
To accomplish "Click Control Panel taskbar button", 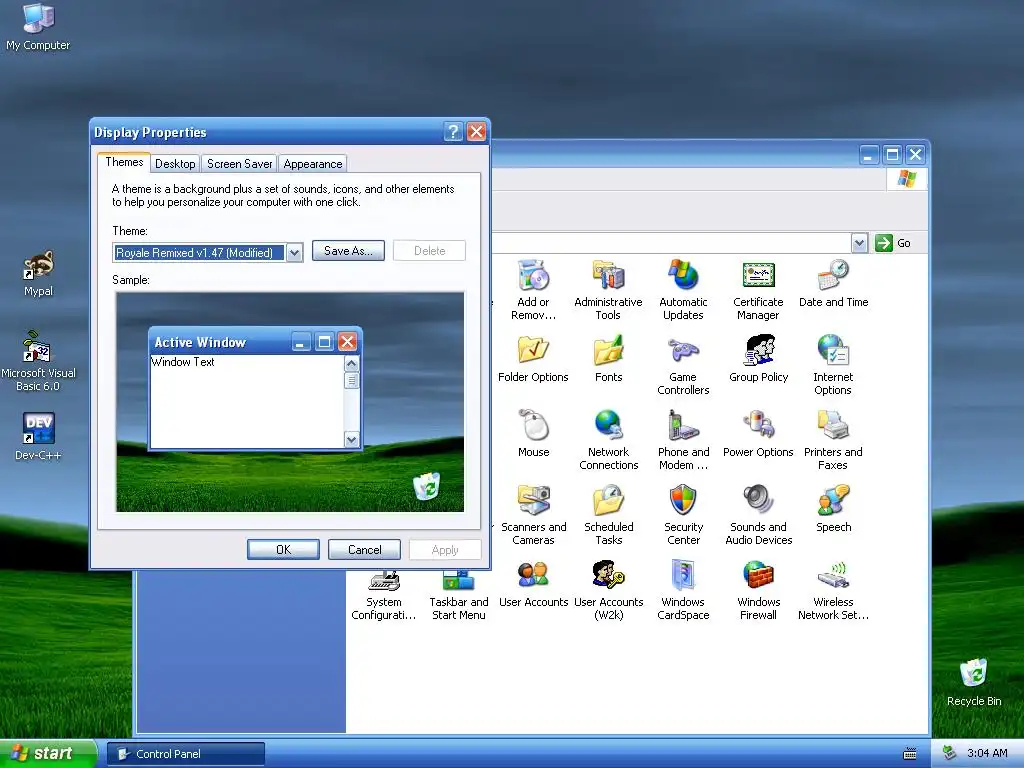I will [x=186, y=754].
